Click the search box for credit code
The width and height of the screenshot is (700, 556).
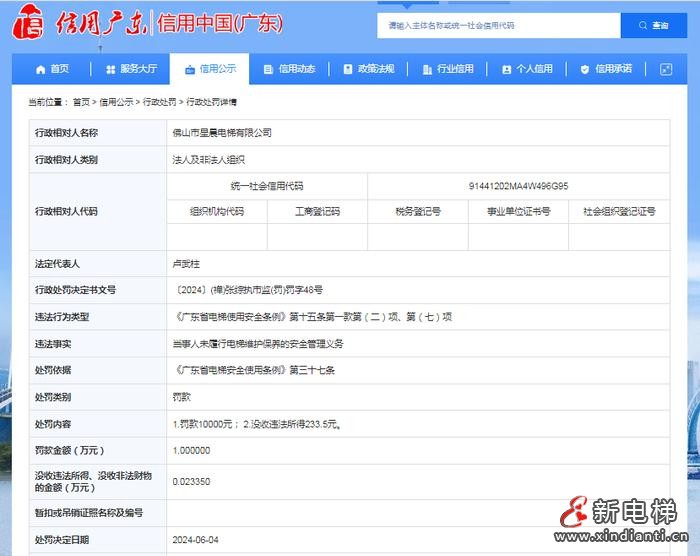498,25
